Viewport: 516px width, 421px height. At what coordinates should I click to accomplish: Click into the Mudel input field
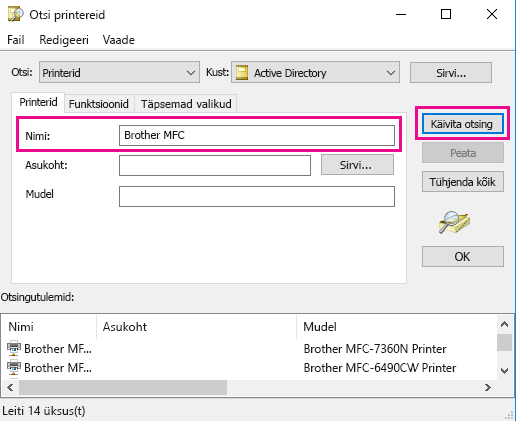click(257, 197)
